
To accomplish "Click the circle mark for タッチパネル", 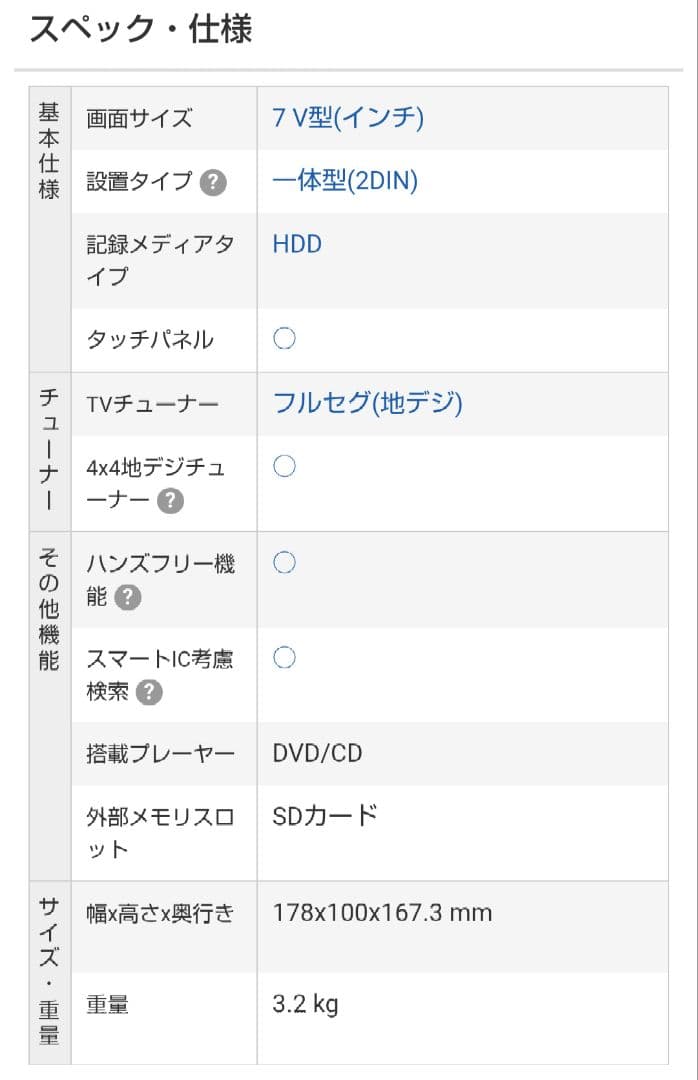I will 284,339.
